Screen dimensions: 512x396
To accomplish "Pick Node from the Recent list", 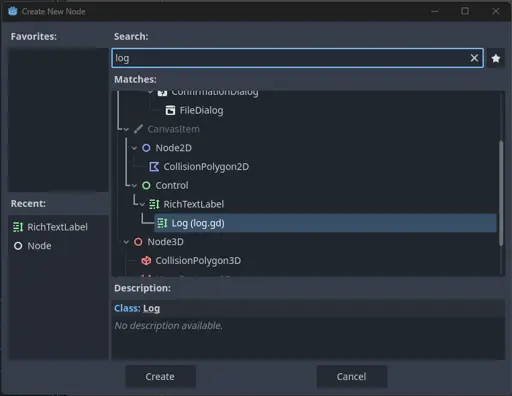I will coord(39,246).
